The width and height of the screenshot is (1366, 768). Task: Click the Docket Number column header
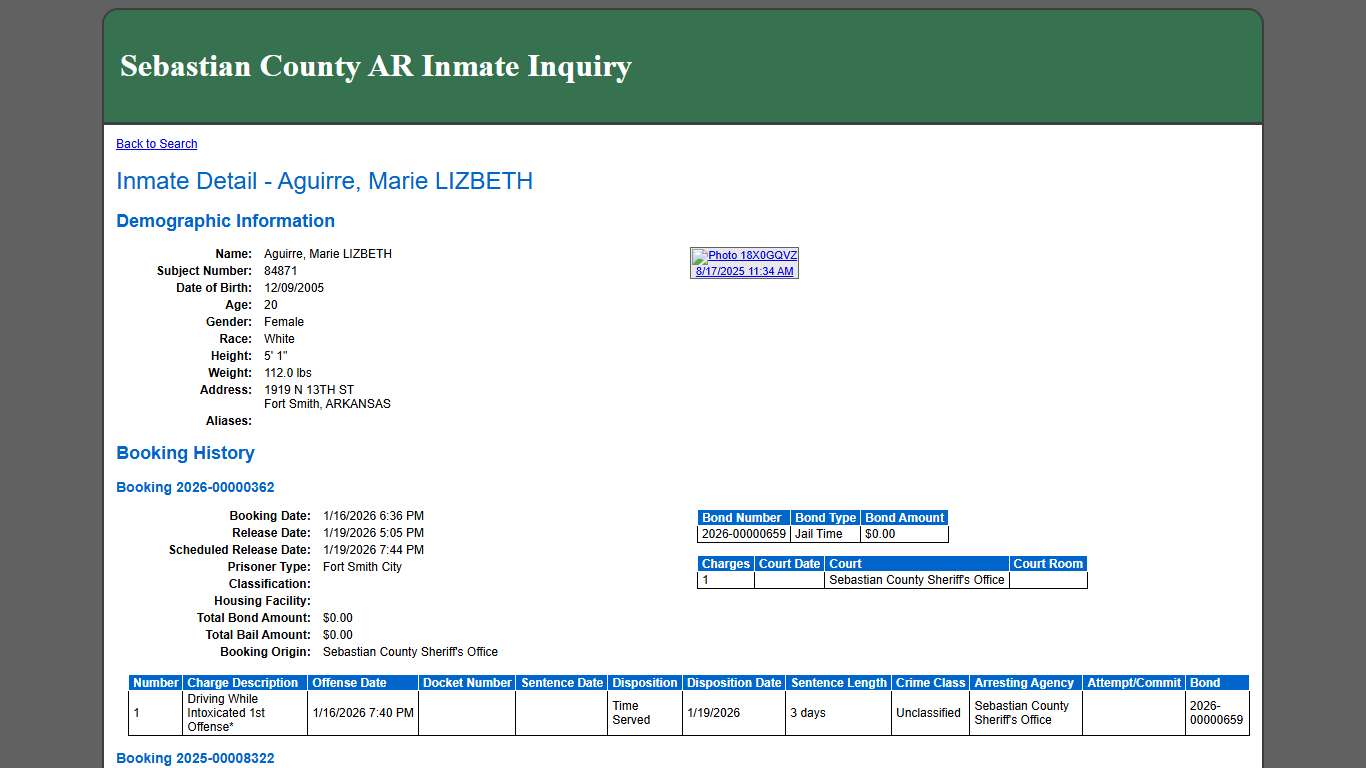(467, 682)
